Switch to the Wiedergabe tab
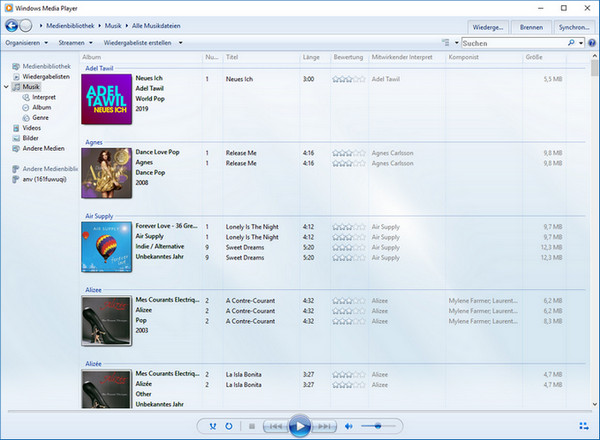This screenshot has height=440, width=600. click(488, 27)
